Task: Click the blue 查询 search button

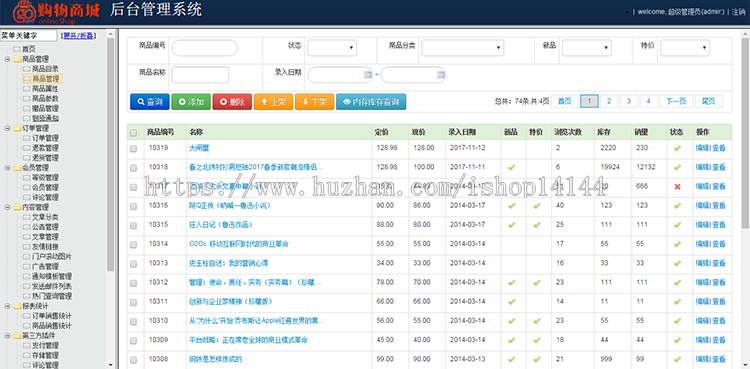Action: point(150,101)
